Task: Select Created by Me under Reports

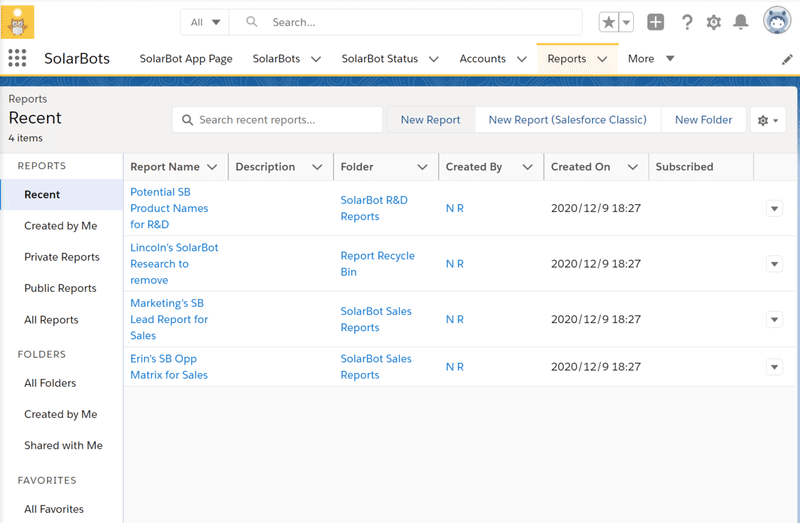Action: click(62, 226)
